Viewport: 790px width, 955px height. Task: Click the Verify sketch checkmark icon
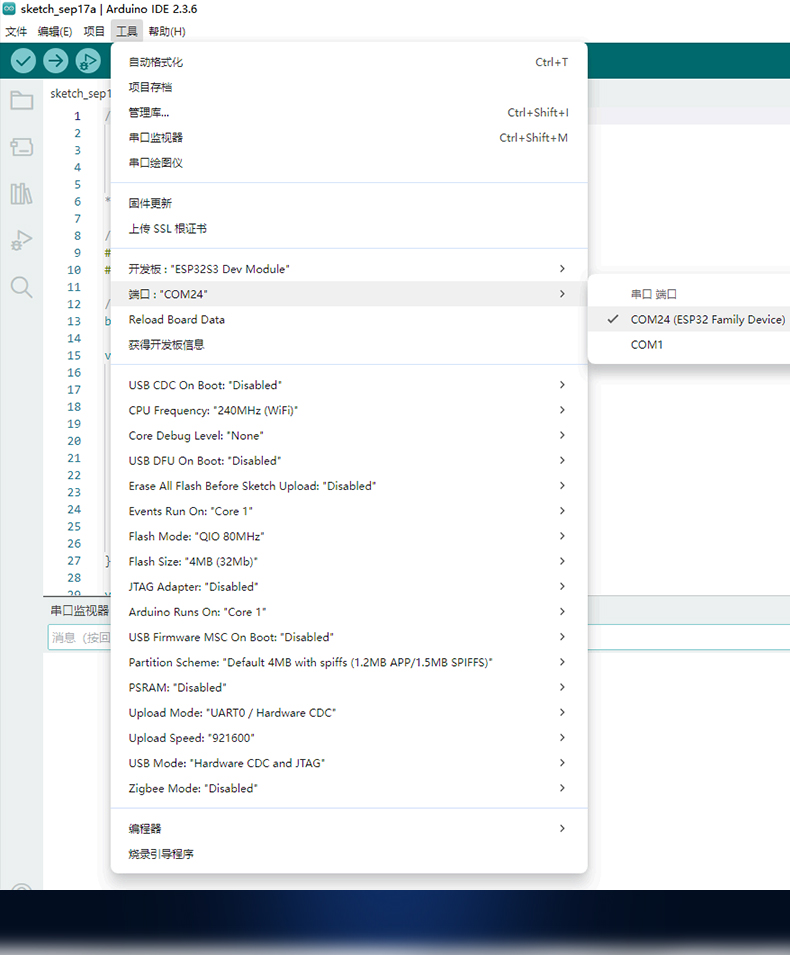(23, 61)
